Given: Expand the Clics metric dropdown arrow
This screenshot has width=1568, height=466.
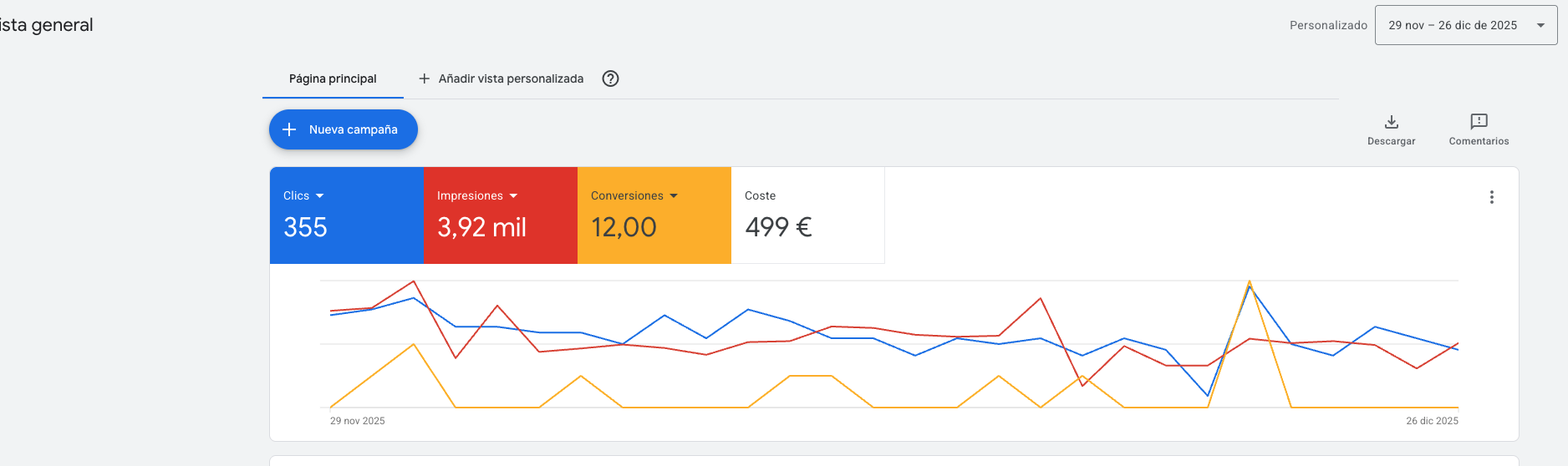Looking at the screenshot, I should [x=320, y=196].
